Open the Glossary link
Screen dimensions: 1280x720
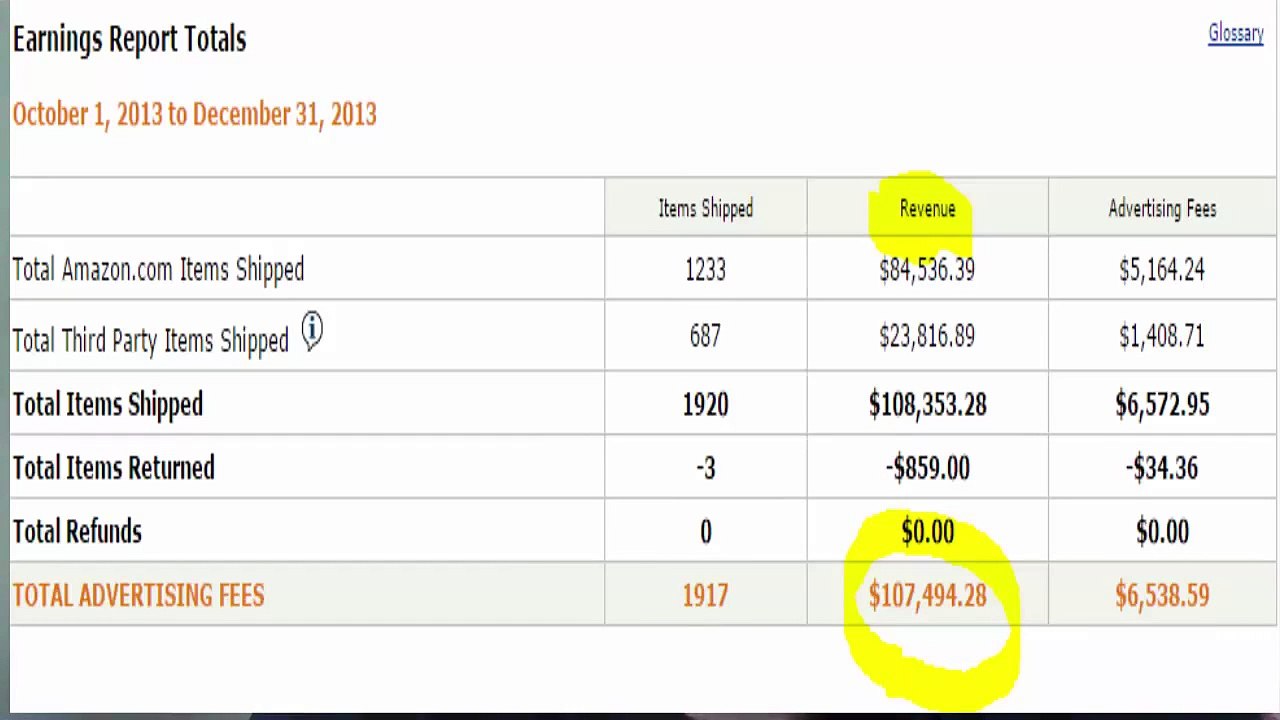(x=1236, y=34)
